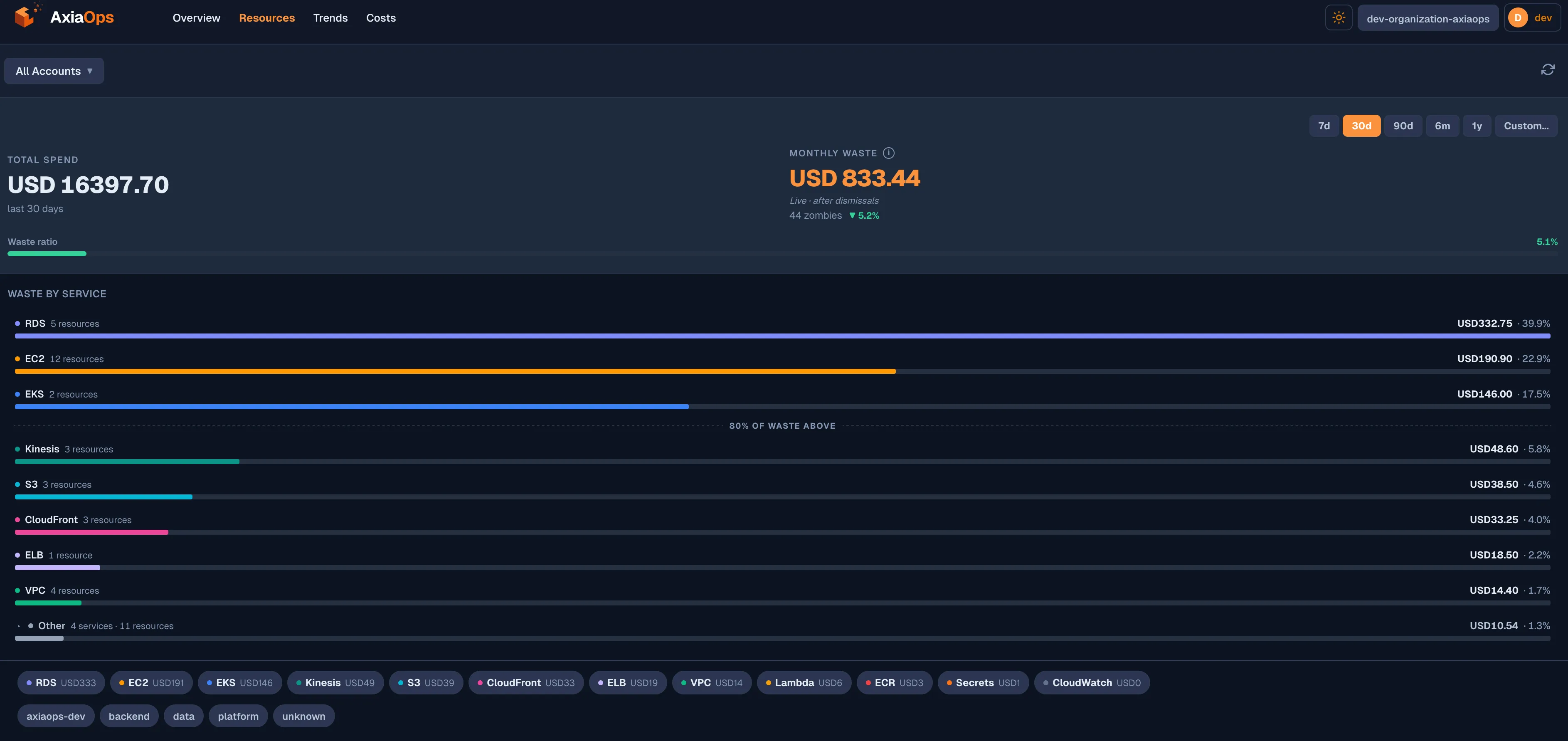Click the RDS waste progress bar
Image resolution: width=1568 pixels, height=741 pixels.
click(x=782, y=336)
